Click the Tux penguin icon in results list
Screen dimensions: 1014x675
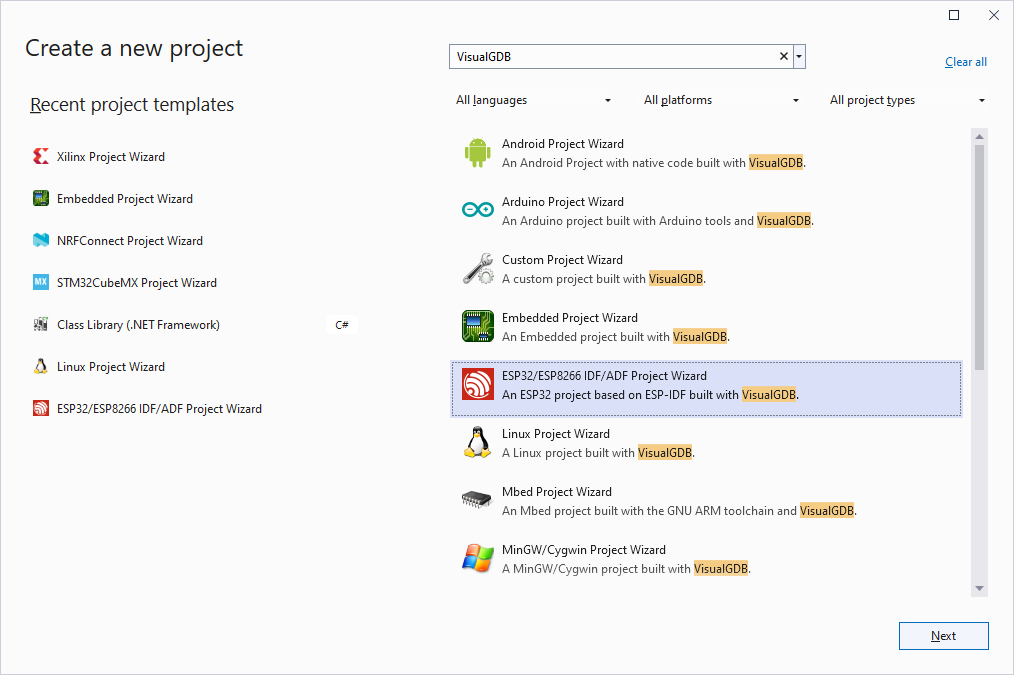pos(478,442)
